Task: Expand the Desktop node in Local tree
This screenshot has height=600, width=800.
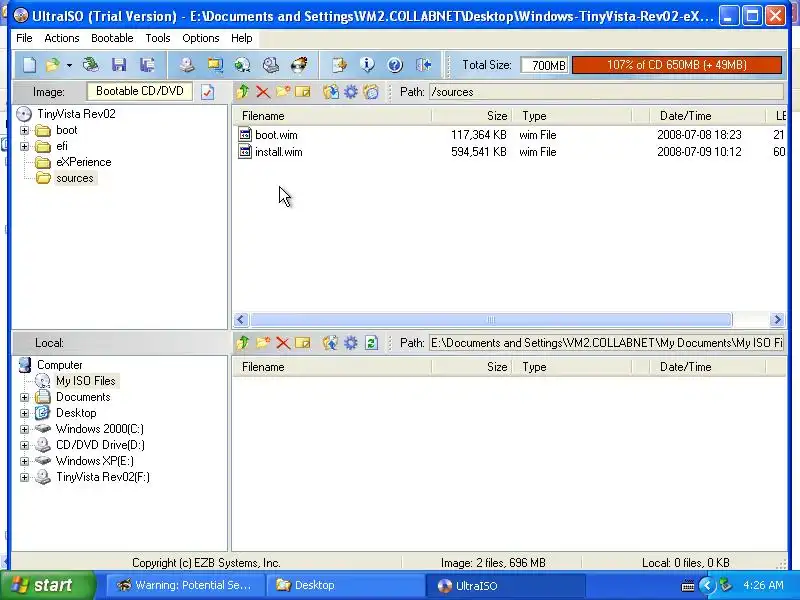Action: [x=24, y=413]
